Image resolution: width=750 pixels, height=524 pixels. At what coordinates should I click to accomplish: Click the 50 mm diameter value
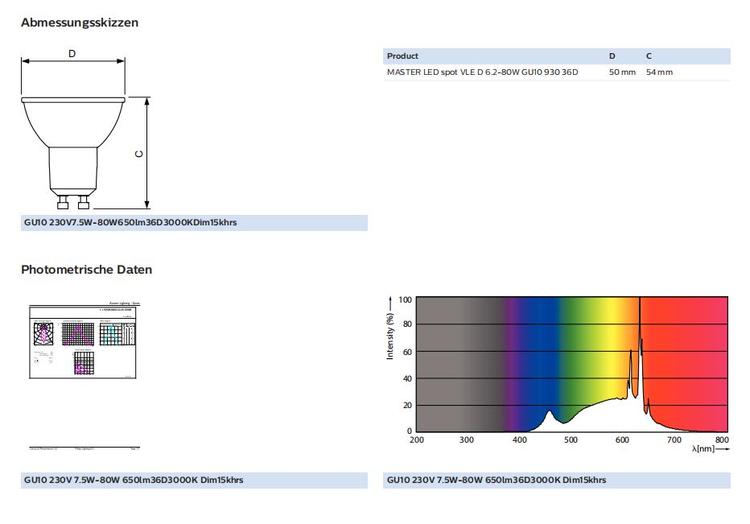622,73
